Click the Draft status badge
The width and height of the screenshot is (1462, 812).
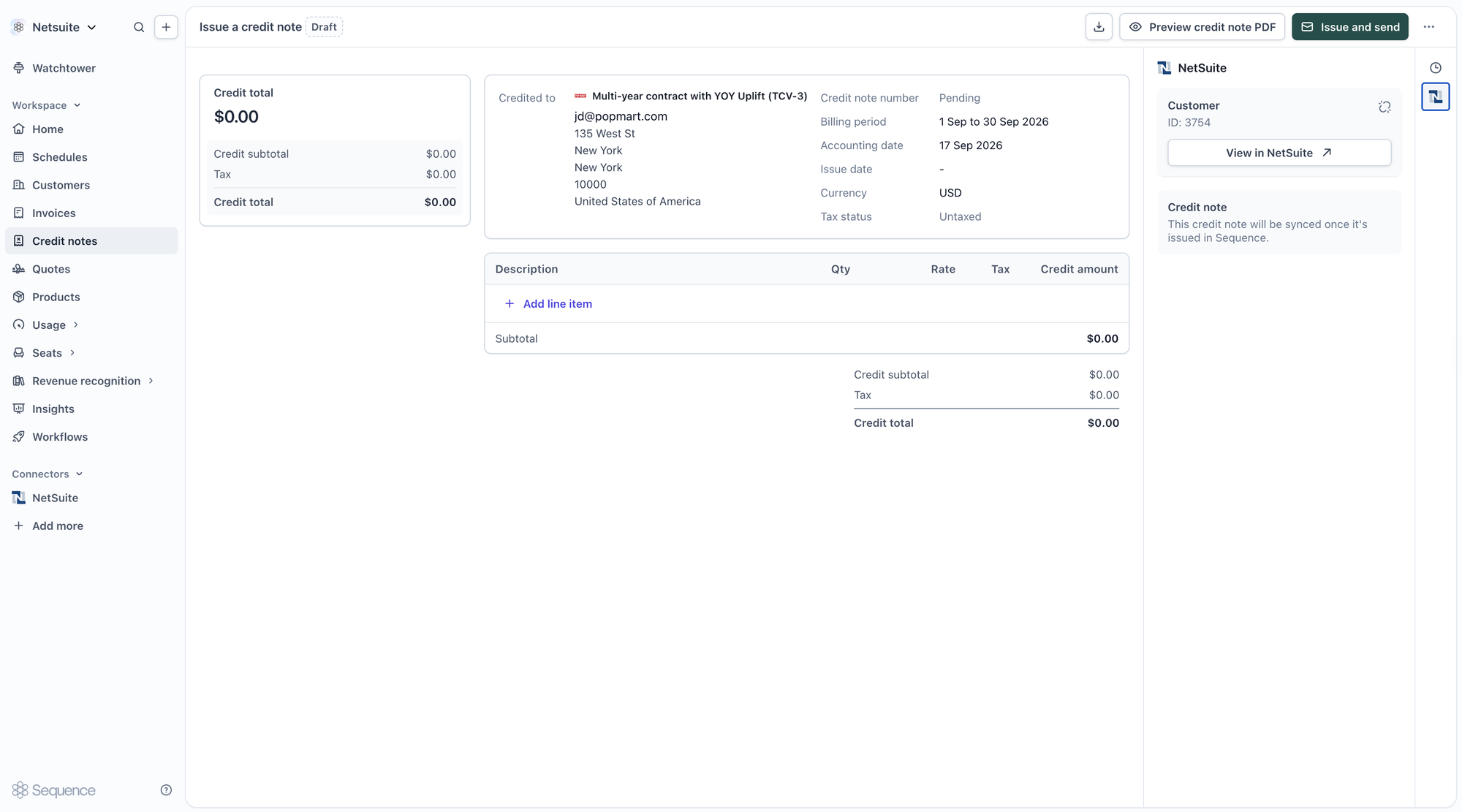click(x=324, y=27)
